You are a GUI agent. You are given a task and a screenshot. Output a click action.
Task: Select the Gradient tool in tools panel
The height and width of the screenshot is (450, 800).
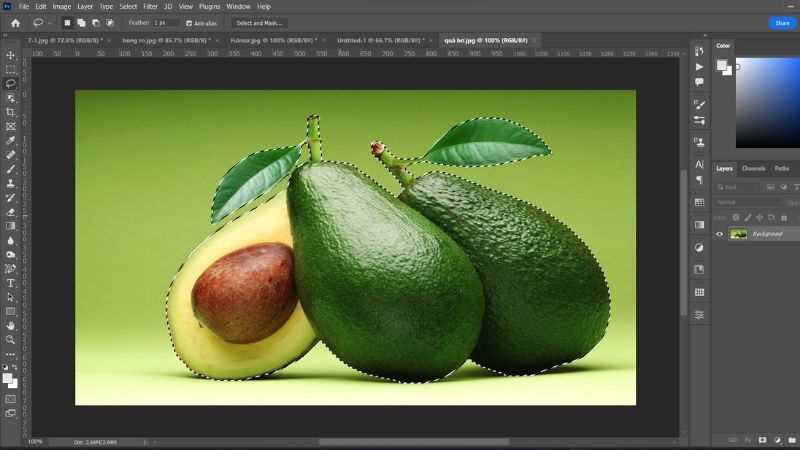click(x=10, y=226)
